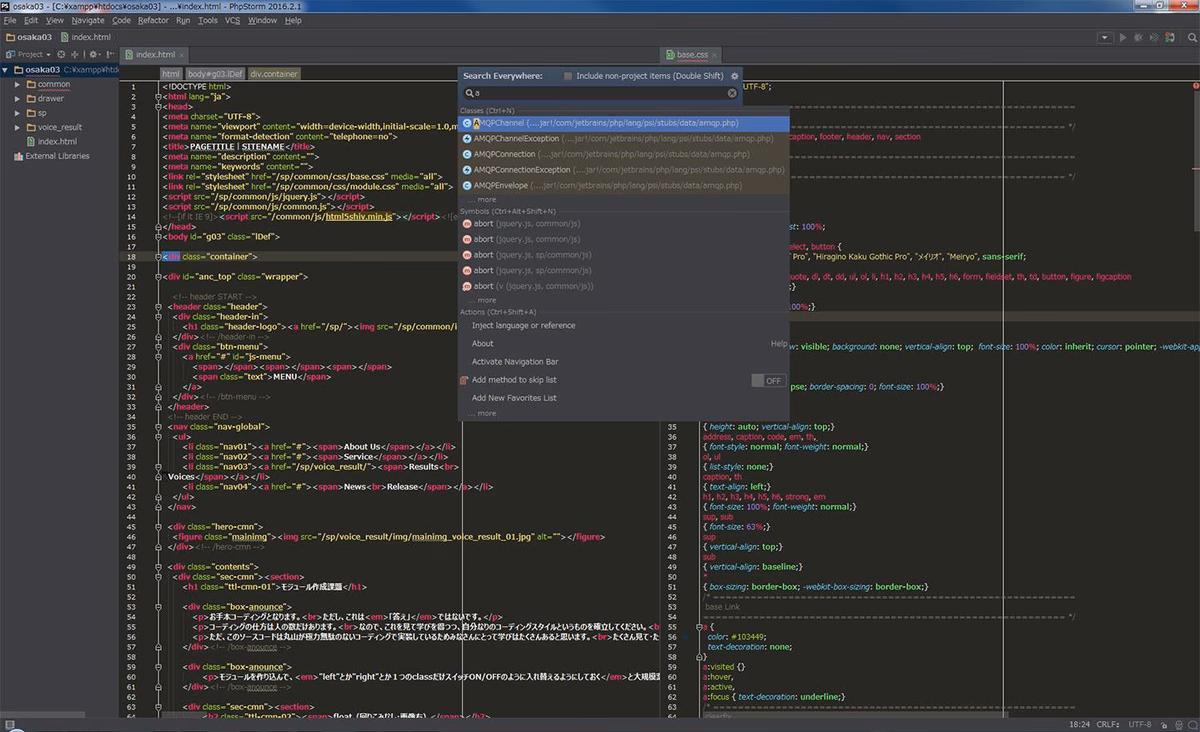The height and width of the screenshot is (732, 1200).
Task: Click fold toggle beside the head tag
Action: [x=159, y=106]
